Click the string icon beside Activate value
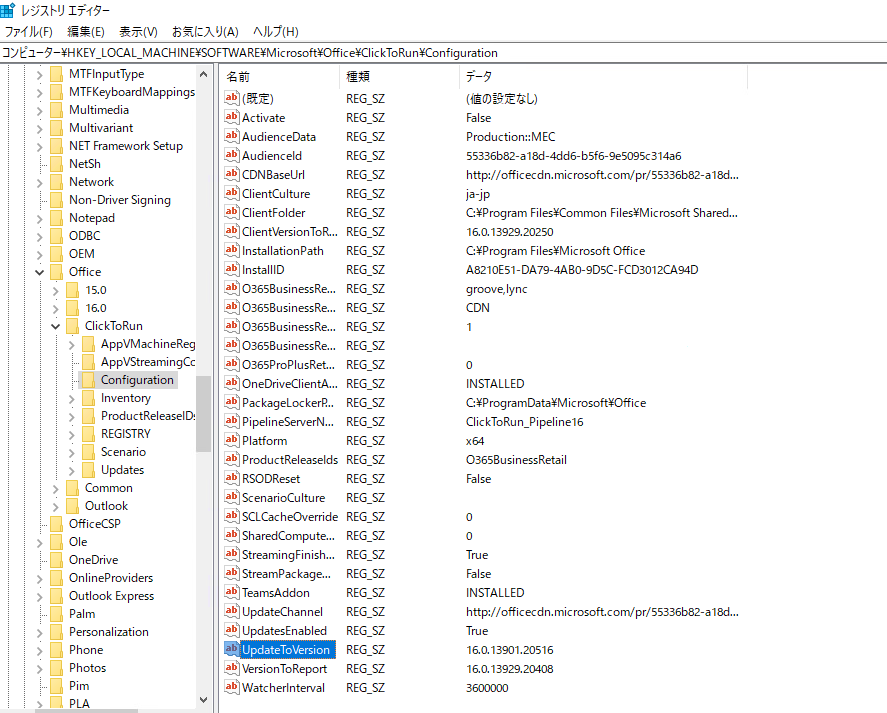887x713 pixels. coord(231,117)
